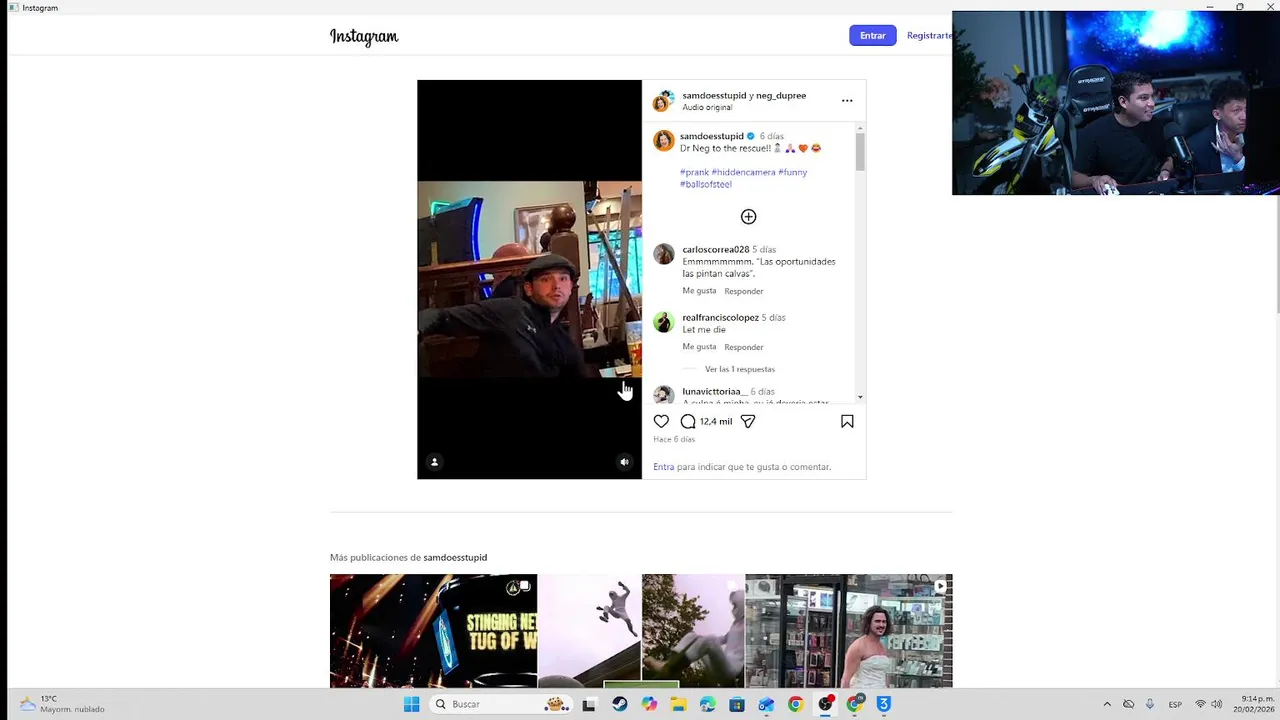Open Microsoft Store from the taskbar

737,704
